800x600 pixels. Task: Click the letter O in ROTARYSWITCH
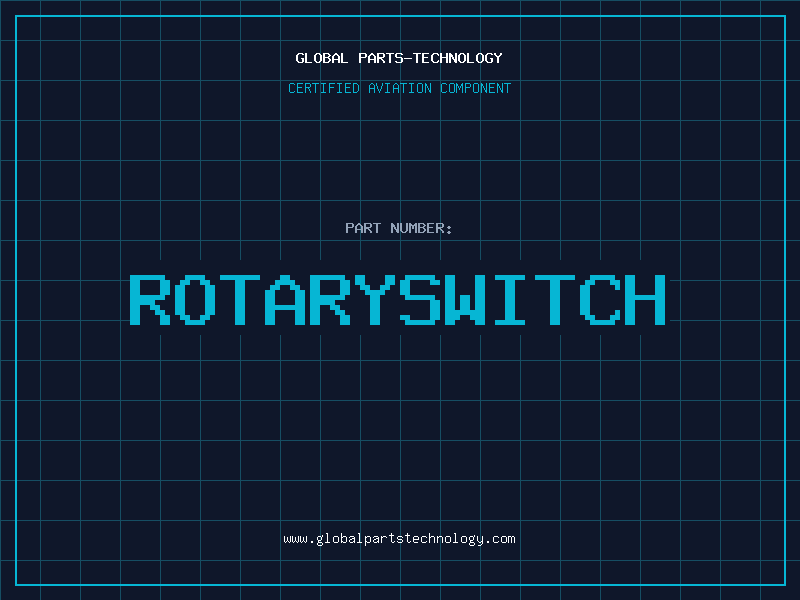(x=195, y=299)
